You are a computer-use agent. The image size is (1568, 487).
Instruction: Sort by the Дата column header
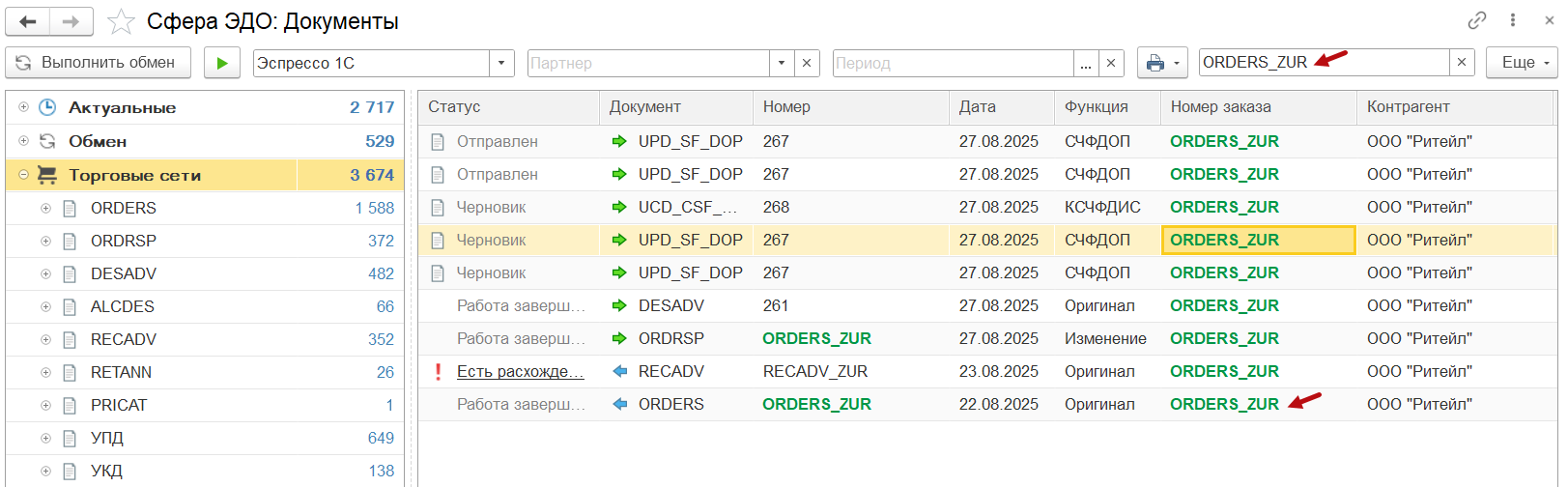(1002, 107)
